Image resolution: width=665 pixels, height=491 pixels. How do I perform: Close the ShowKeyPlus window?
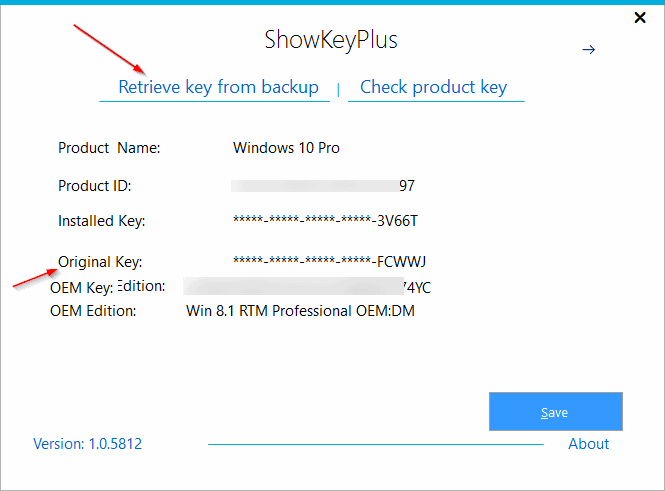[640, 17]
